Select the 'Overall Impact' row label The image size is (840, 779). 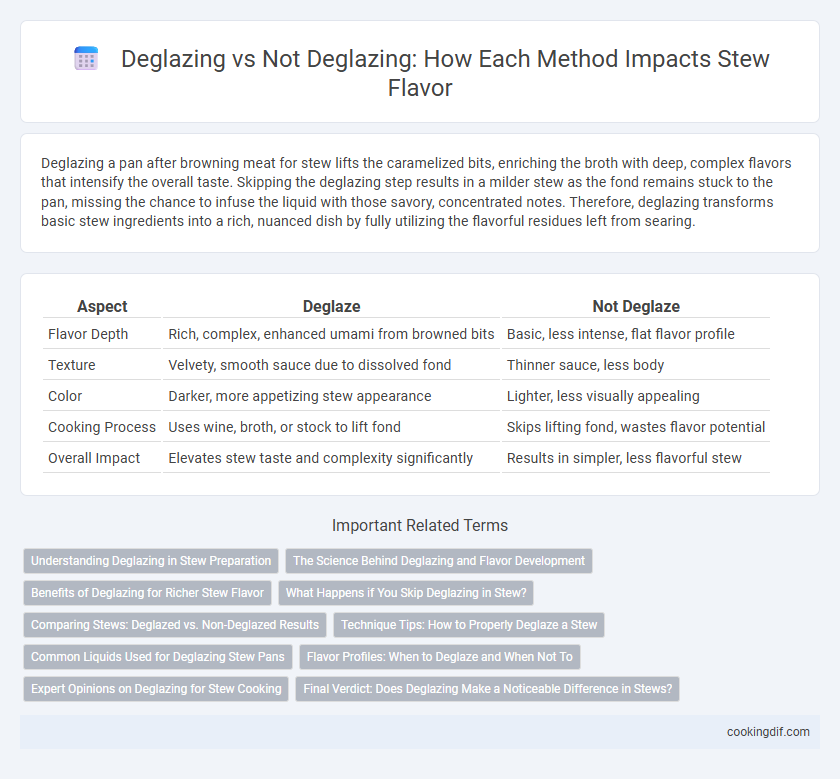94,458
